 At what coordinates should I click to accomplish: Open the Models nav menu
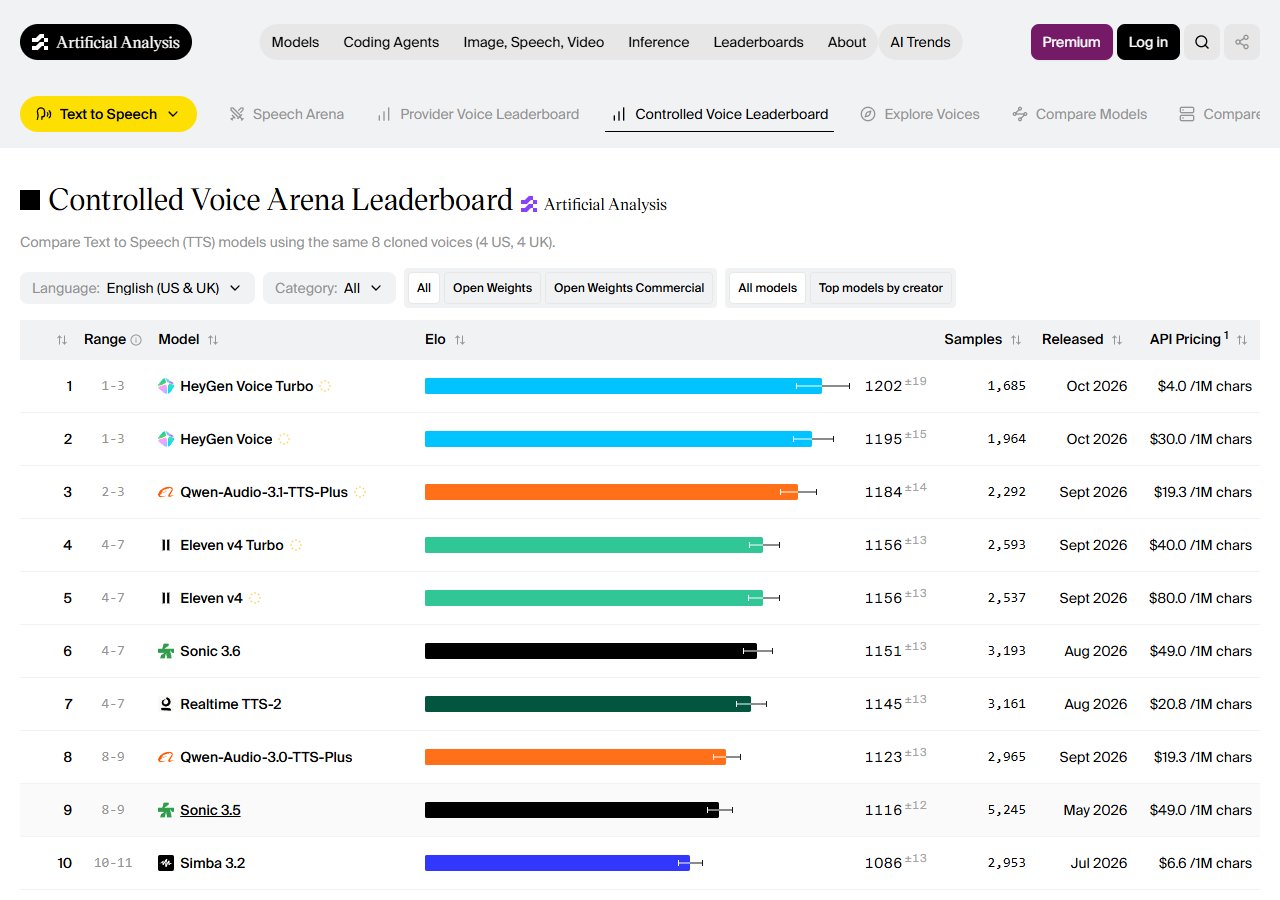coord(295,42)
